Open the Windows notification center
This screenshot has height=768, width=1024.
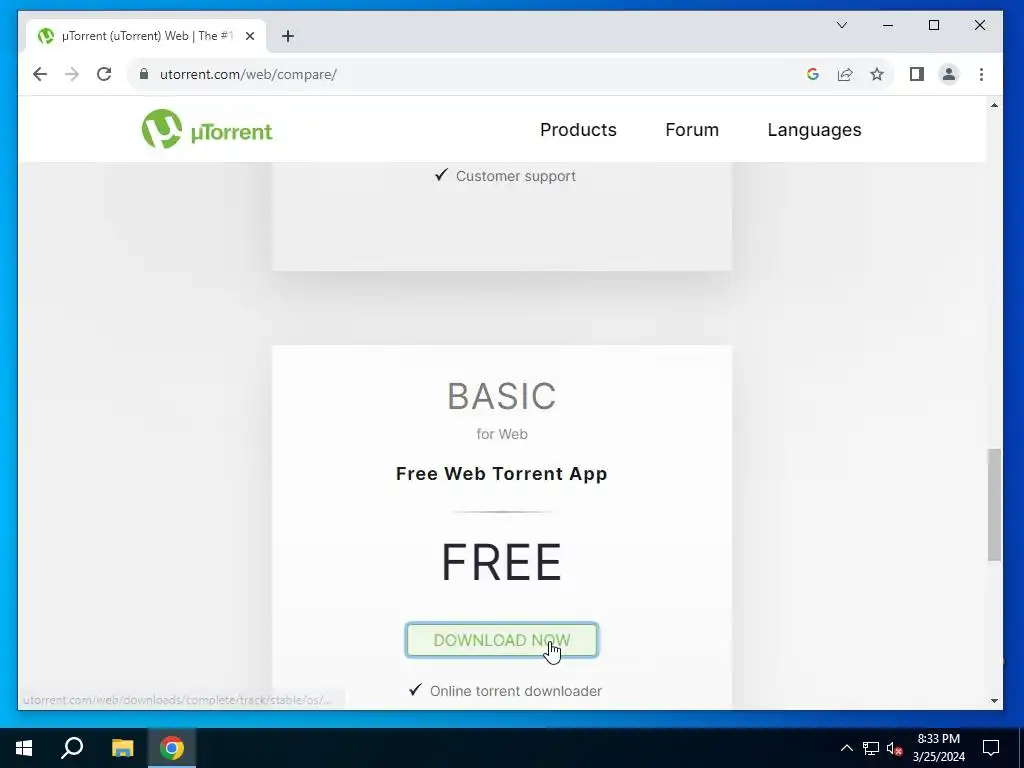click(991, 748)
